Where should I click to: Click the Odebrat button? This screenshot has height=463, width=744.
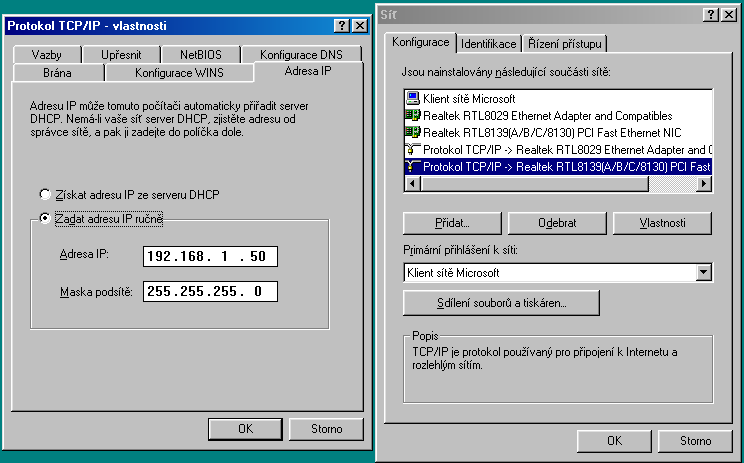pos(557,223)
